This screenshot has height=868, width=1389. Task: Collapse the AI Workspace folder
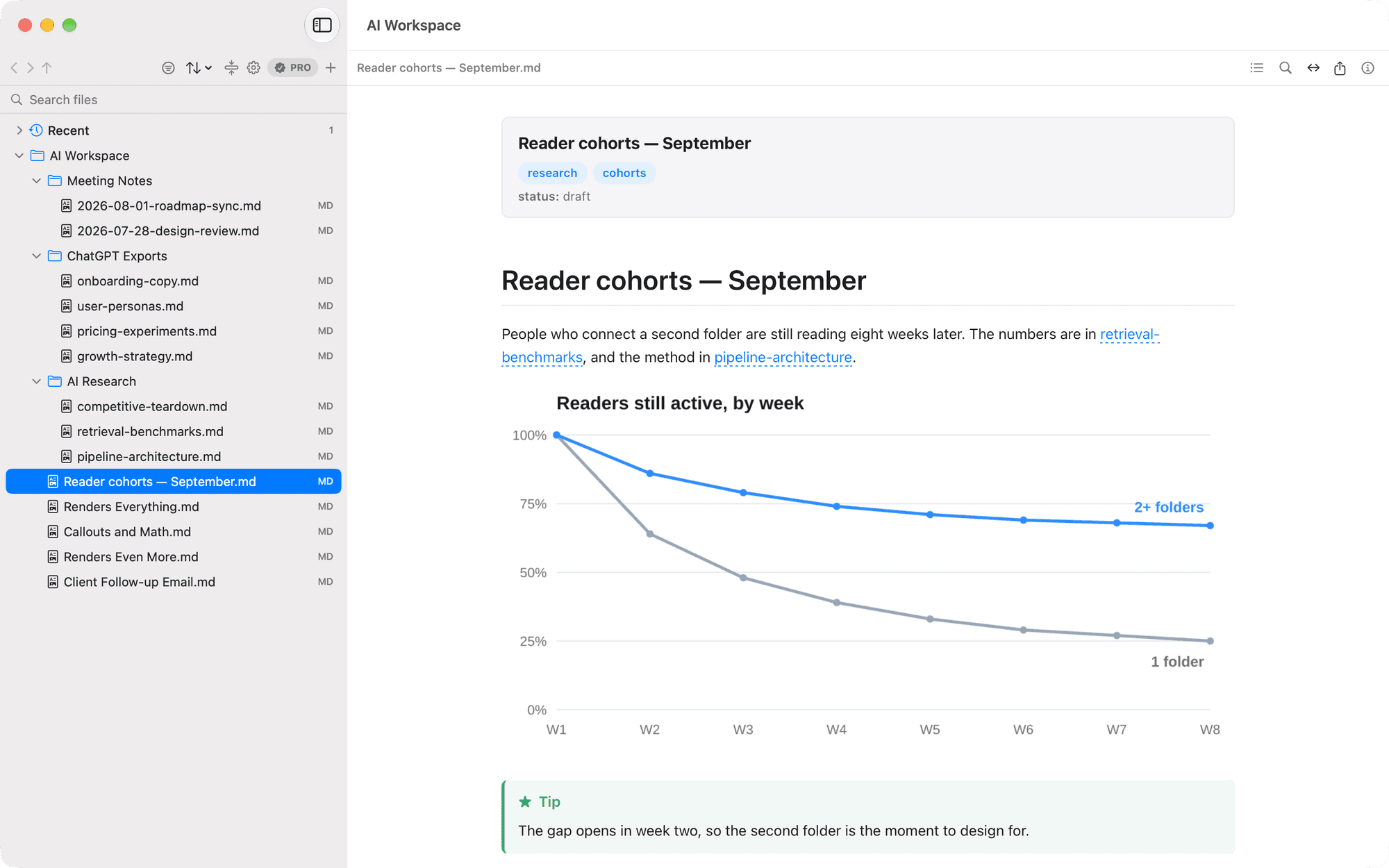19,156
